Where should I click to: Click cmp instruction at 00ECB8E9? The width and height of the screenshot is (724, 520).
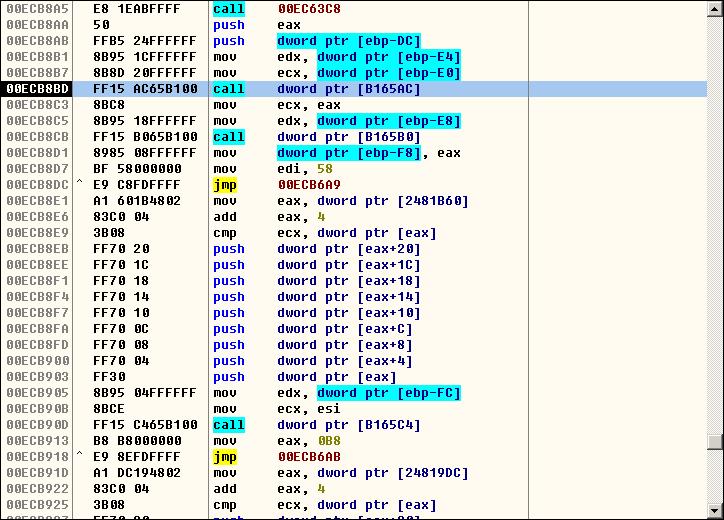324,233
